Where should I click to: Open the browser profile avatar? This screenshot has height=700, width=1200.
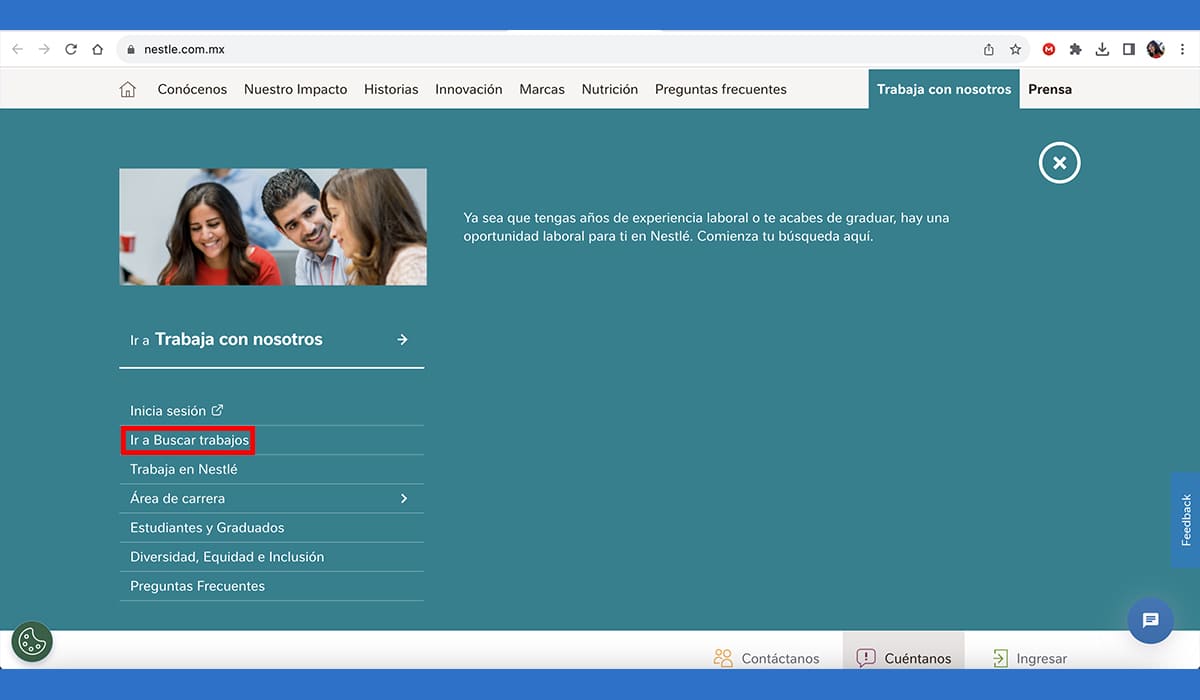pos(1156,49)
